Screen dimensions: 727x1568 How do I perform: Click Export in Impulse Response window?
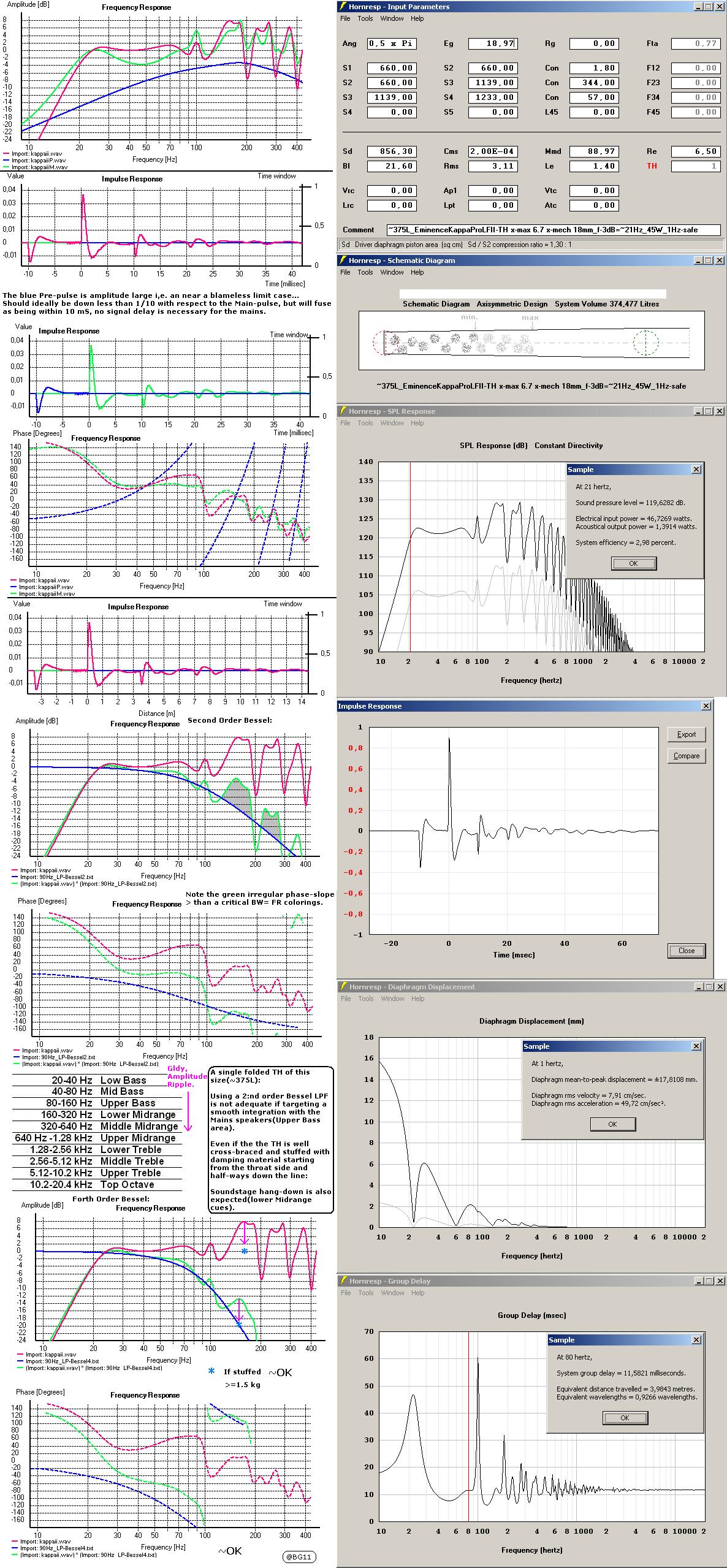coord(687,734)
